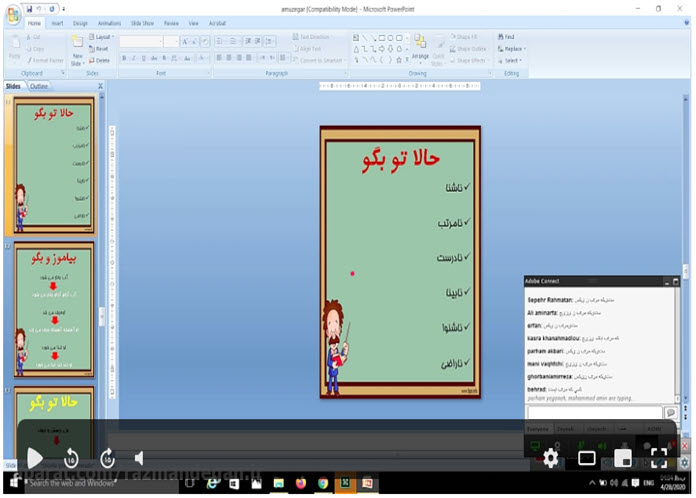The width and height of the screenshot is (696, 498).
Task: Select the second slide thumbnail
Action: click(x=54, y=309)
